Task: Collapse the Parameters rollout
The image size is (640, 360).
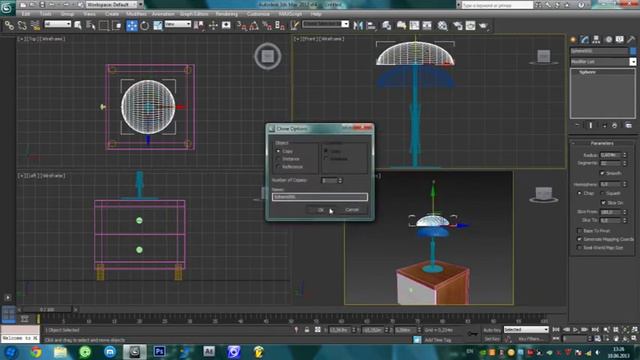Action: pos(602,143)
